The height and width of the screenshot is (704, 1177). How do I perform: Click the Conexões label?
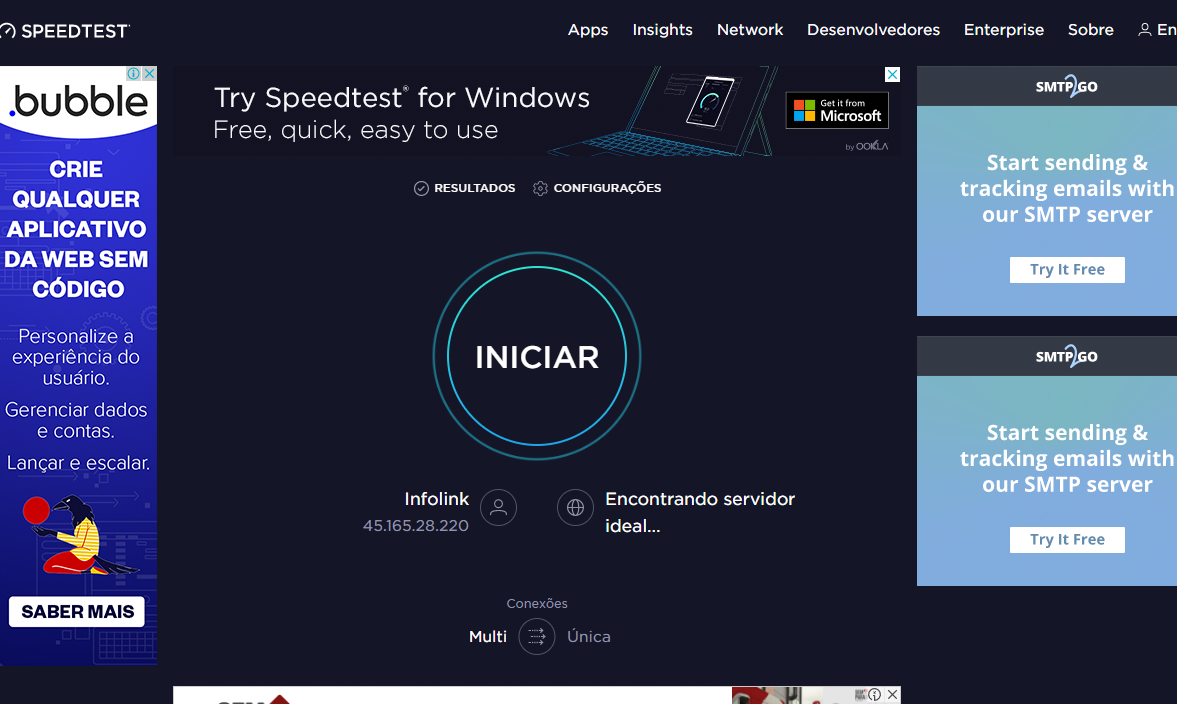(537, 603)
